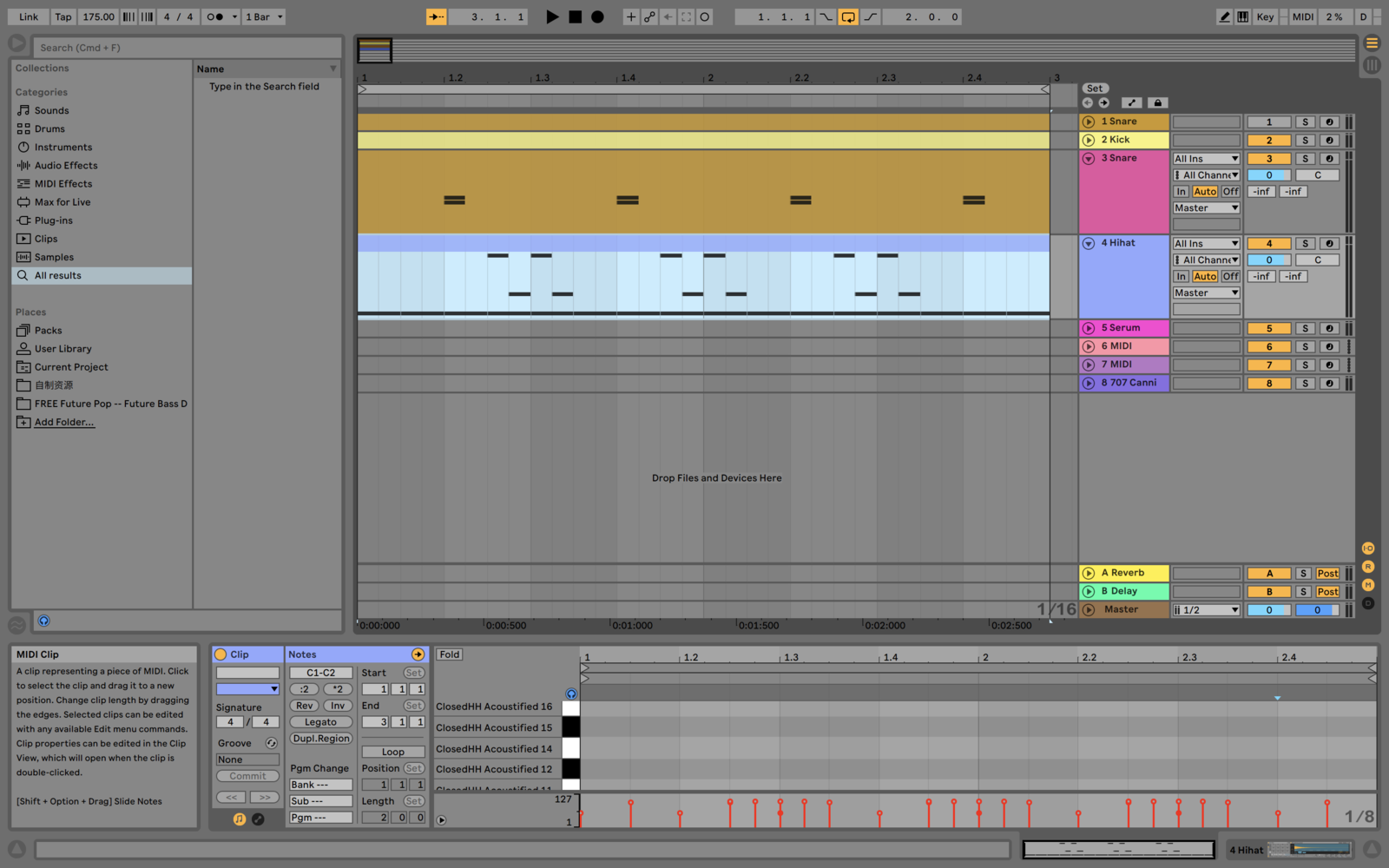Open 3 Snare All Ins input dropdown
Viewport: 1389px width, 868px height.
pyautogui.click(x=1206, y=159)
